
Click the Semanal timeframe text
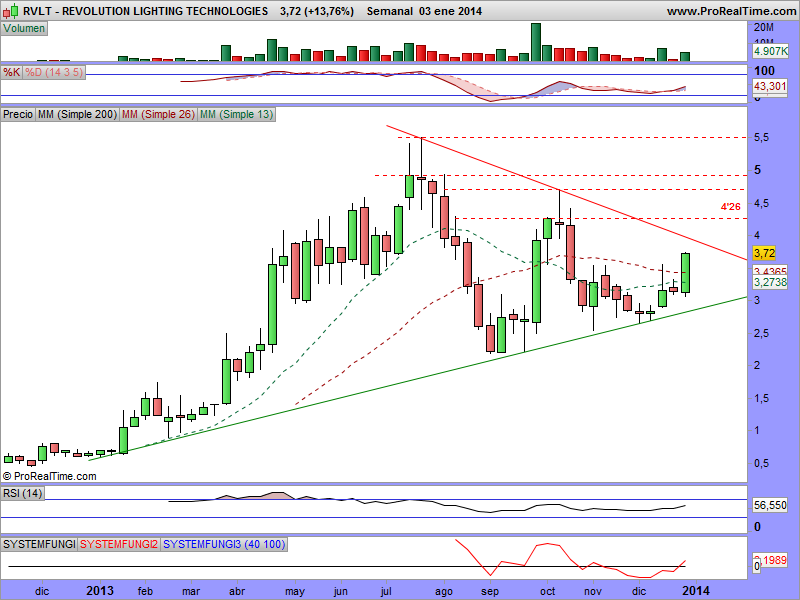click(390, 11)
